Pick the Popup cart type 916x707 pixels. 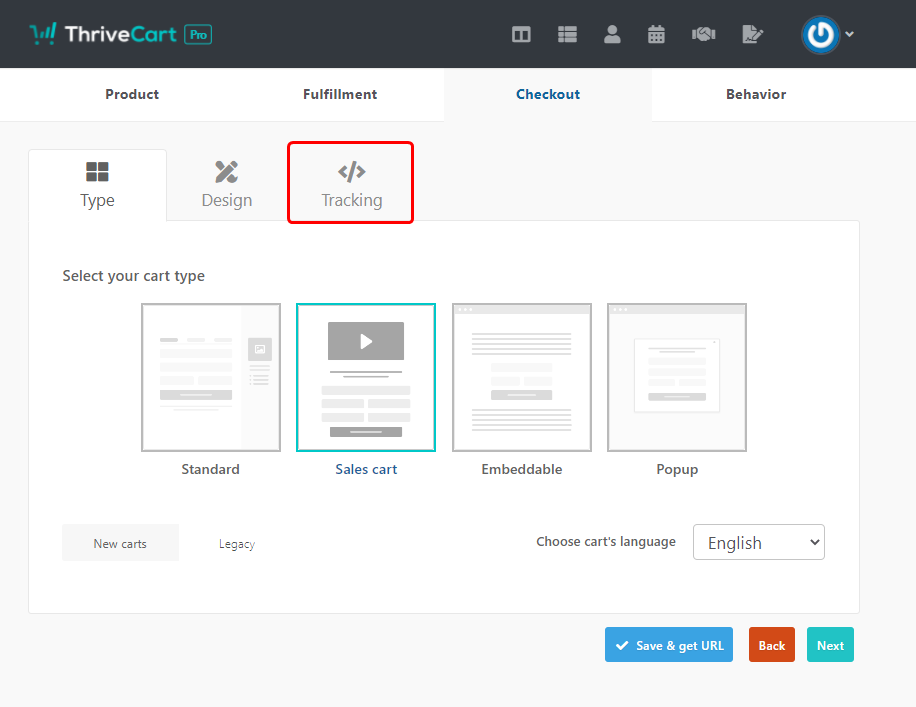(676, 378)
